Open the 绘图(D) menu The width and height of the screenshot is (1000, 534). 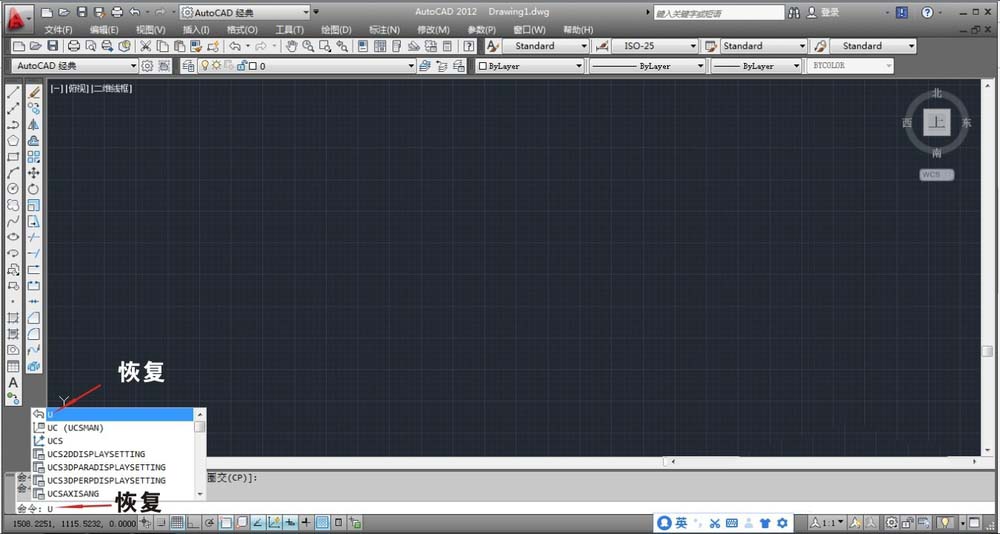click(x=336, y=30)
